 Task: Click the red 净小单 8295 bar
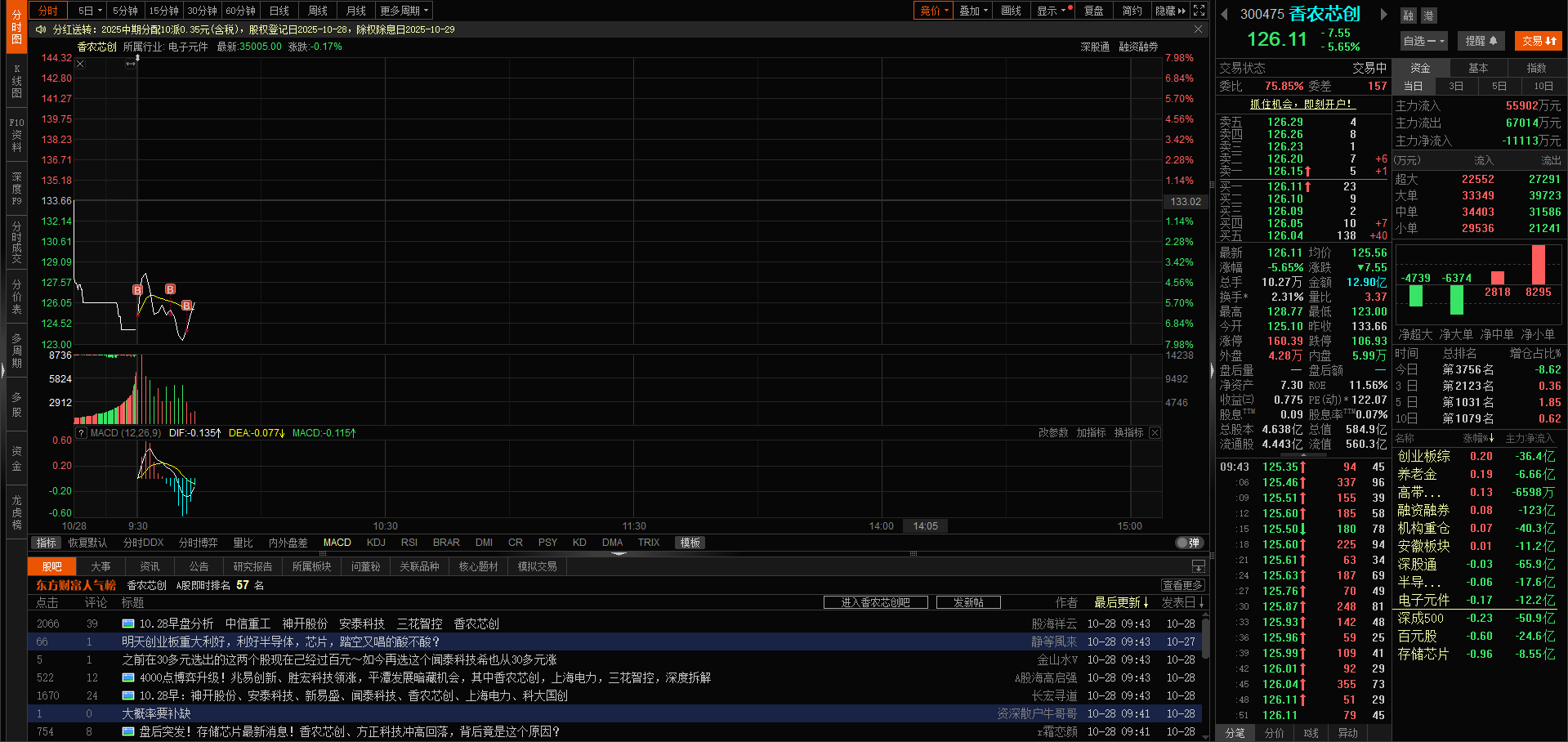pyautogui.click(x=1539, y=265)
